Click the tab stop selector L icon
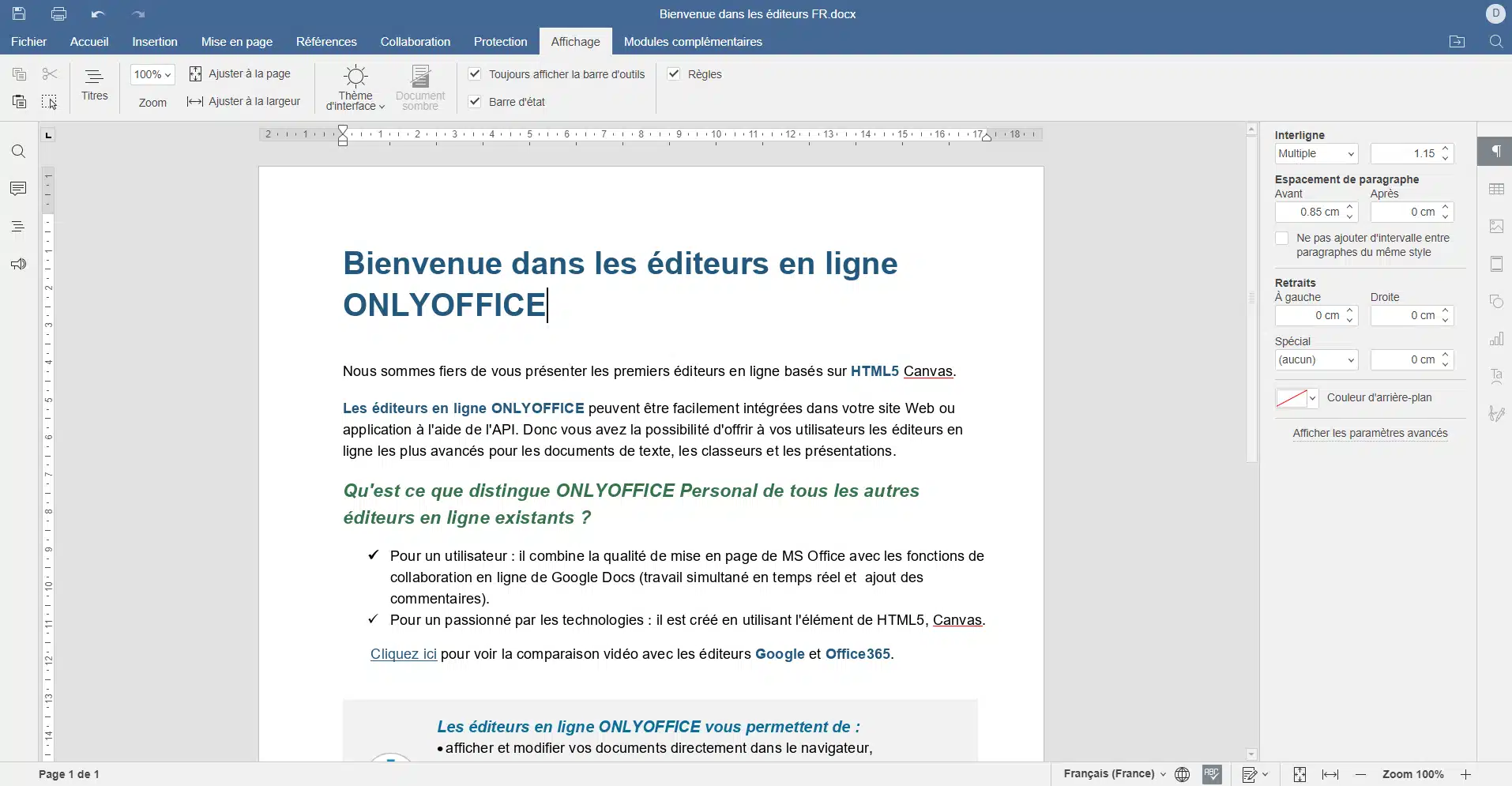 (48, 135)
